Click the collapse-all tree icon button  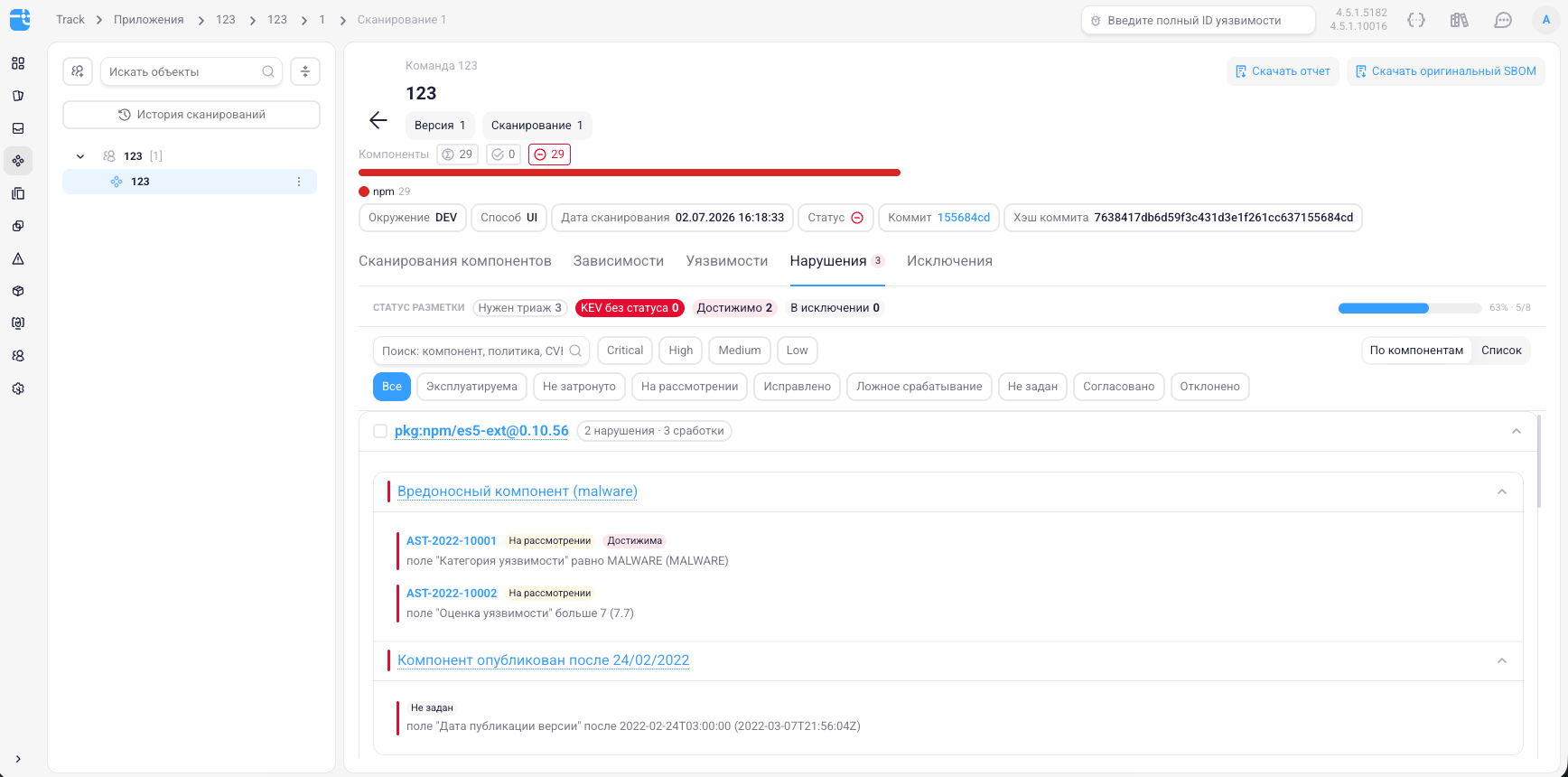coord(305,71)
